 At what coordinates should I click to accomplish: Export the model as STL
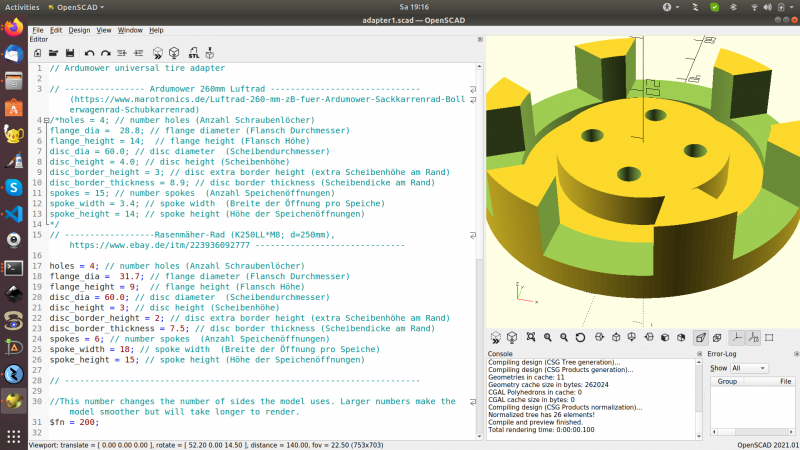[193, 53]
